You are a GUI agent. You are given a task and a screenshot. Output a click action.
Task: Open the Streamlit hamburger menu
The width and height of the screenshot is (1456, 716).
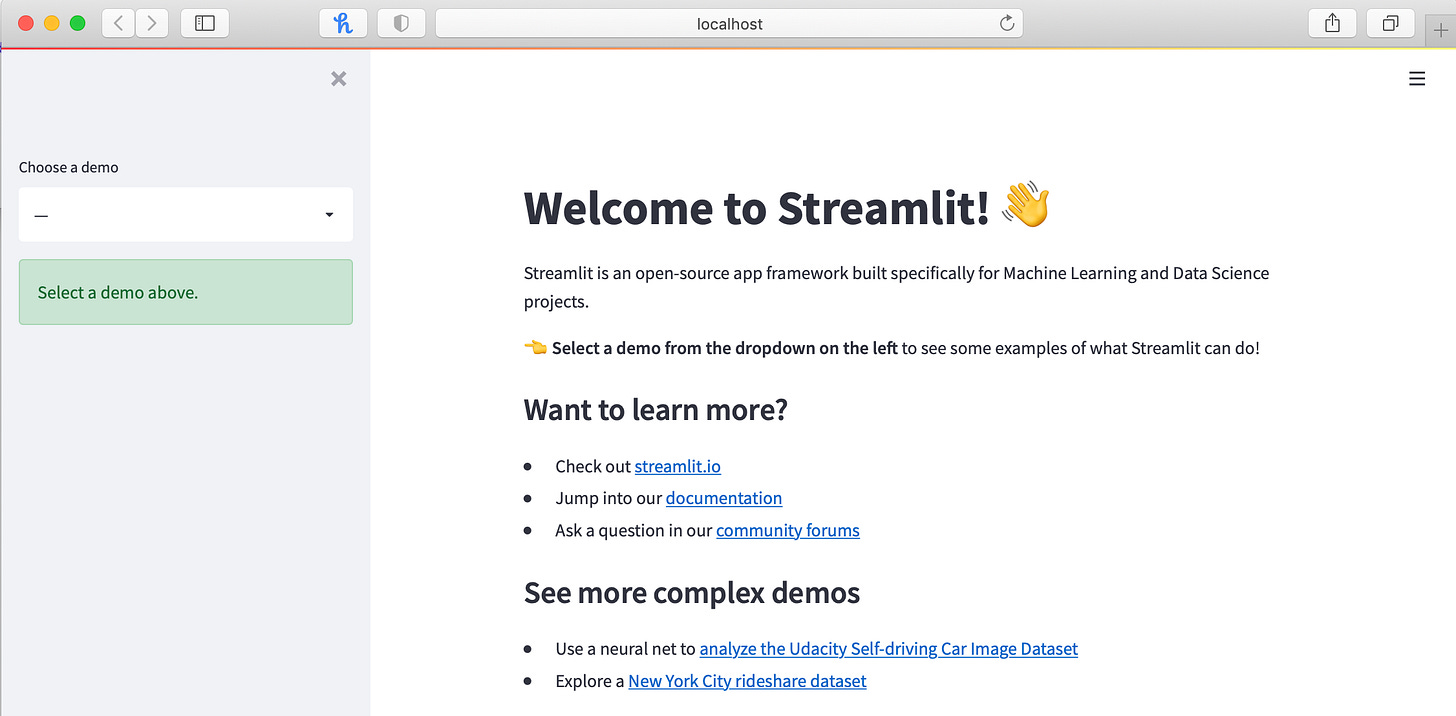tap(1417, 79)
